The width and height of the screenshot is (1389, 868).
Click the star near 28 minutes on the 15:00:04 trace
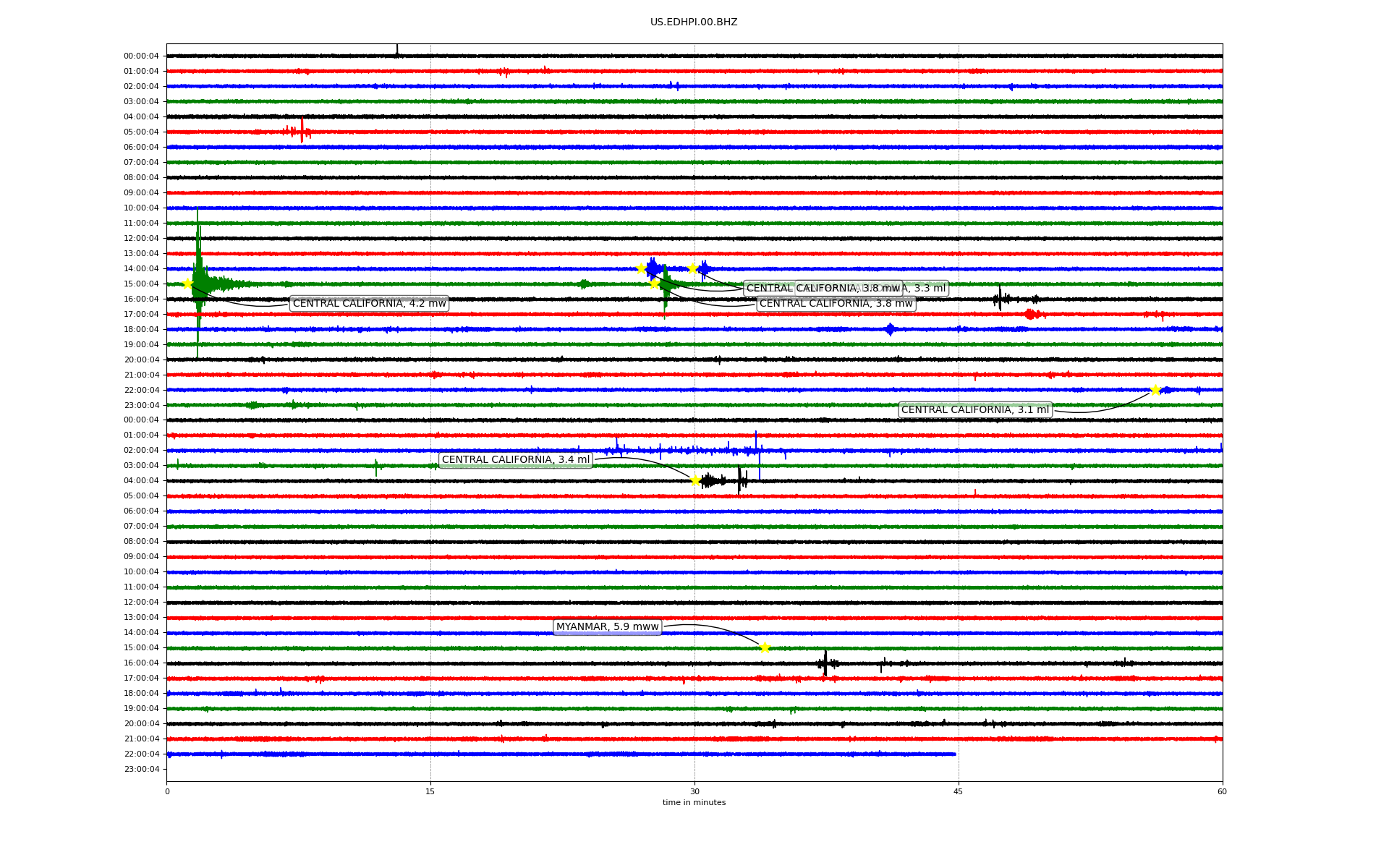click(x=654, y=284)
